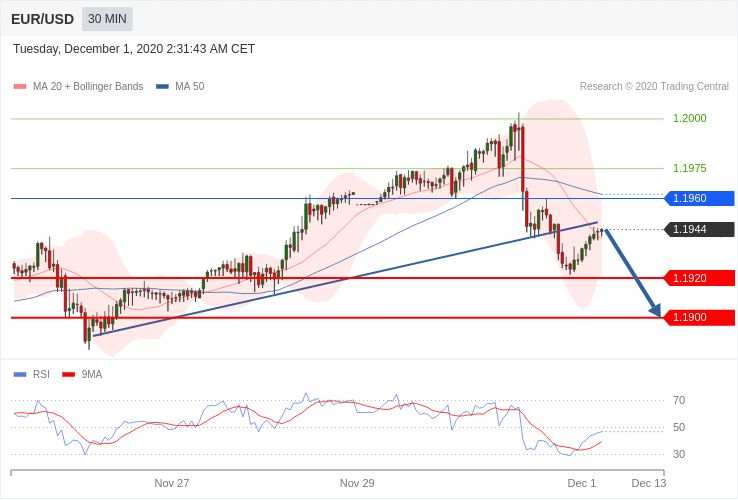The height and width of the screenshot is (500, 738).
Task: Click the RSI 30 level label
Action: 679,454
